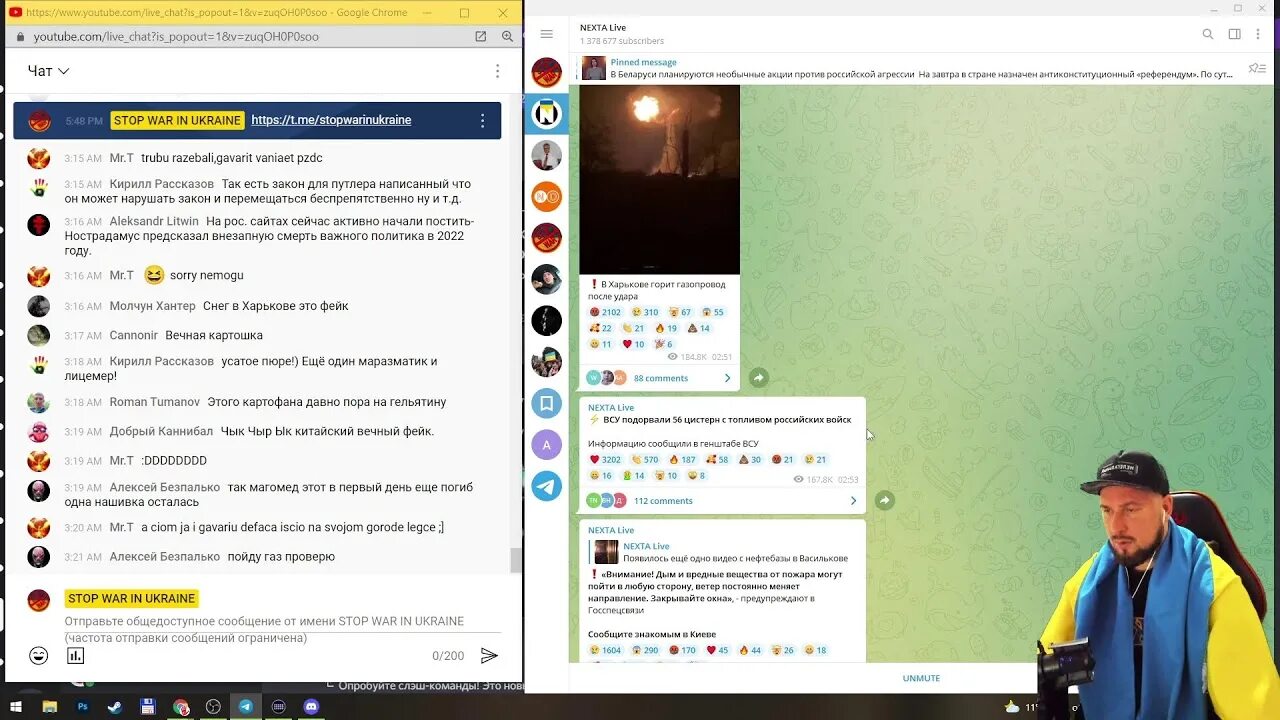Open File Explorer from taskbar
The width and height of the screenshot is (1280, 720).
[x=49, y=707]
